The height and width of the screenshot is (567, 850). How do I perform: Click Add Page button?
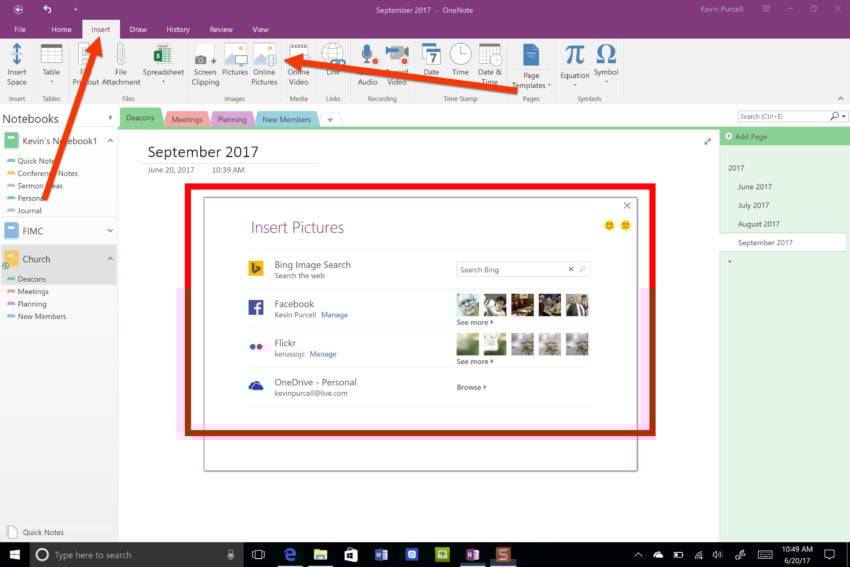746,137
